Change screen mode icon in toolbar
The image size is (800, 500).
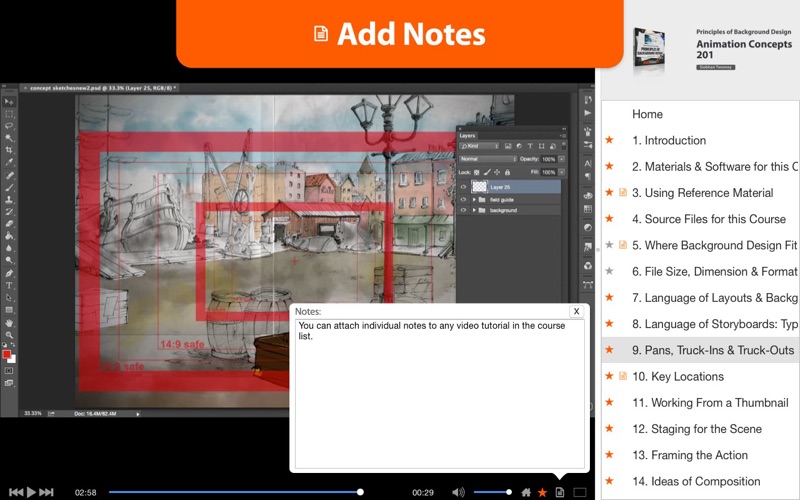(x=9, y=383)
